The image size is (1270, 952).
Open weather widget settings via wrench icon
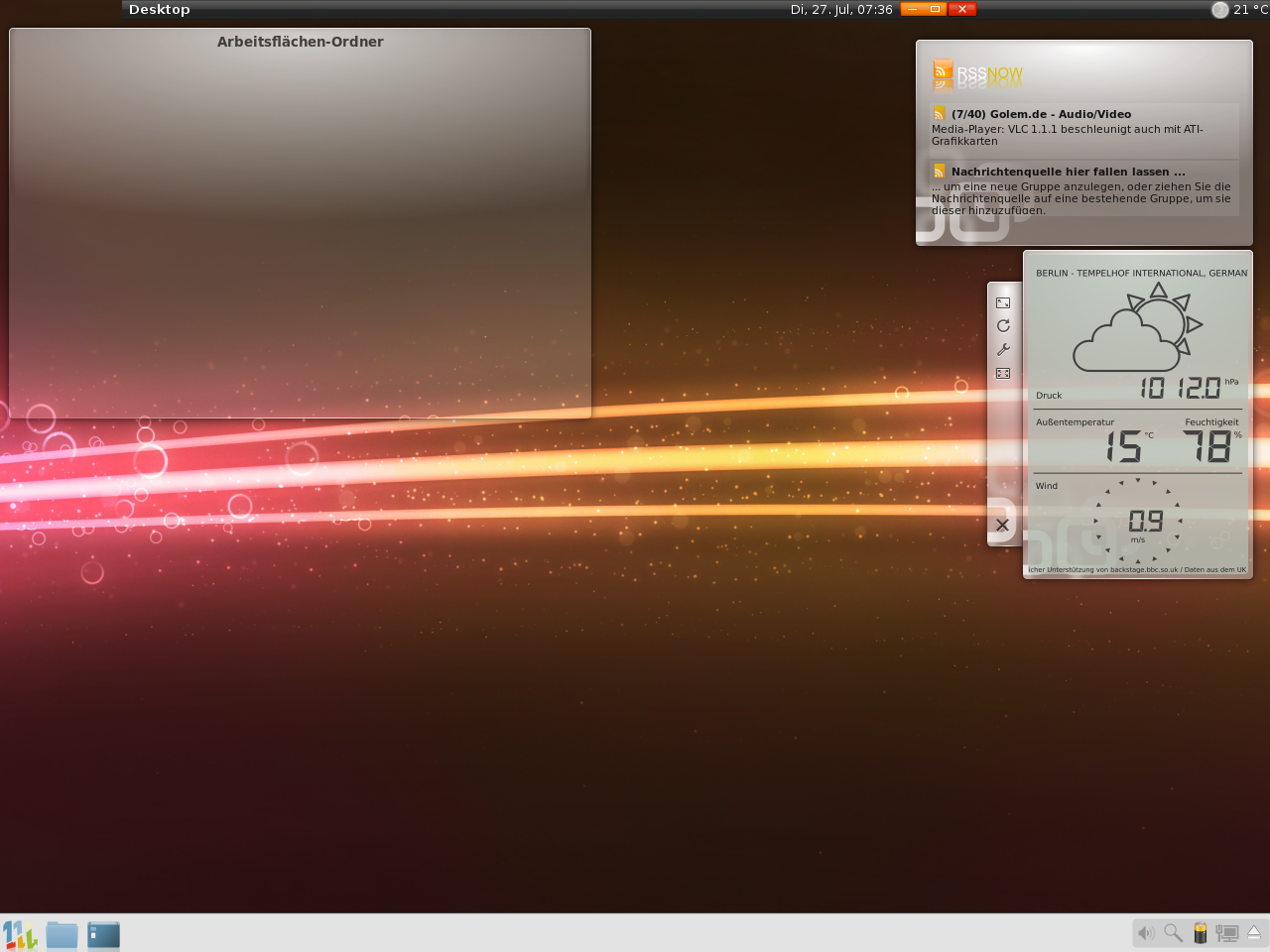pos(1003,350)
